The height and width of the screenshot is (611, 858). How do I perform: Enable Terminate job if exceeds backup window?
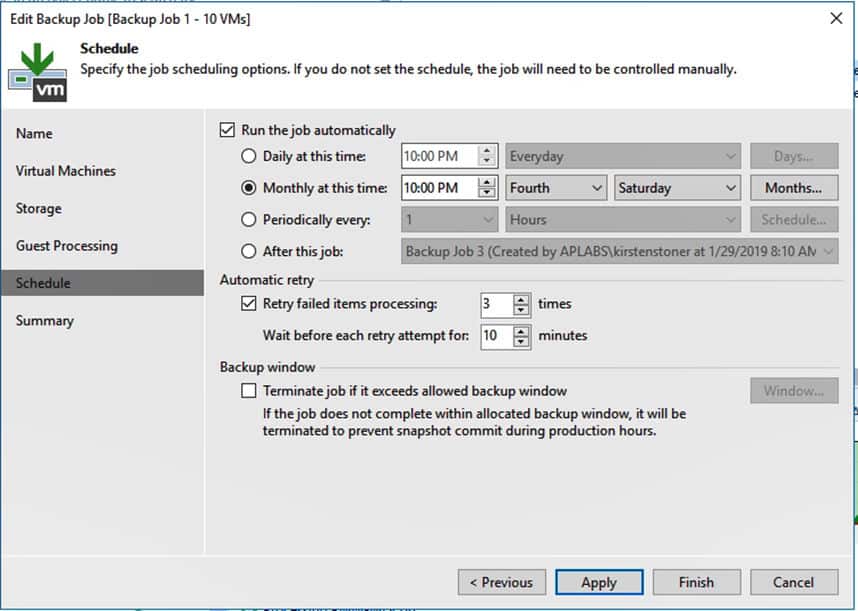(x=248, y=391)
